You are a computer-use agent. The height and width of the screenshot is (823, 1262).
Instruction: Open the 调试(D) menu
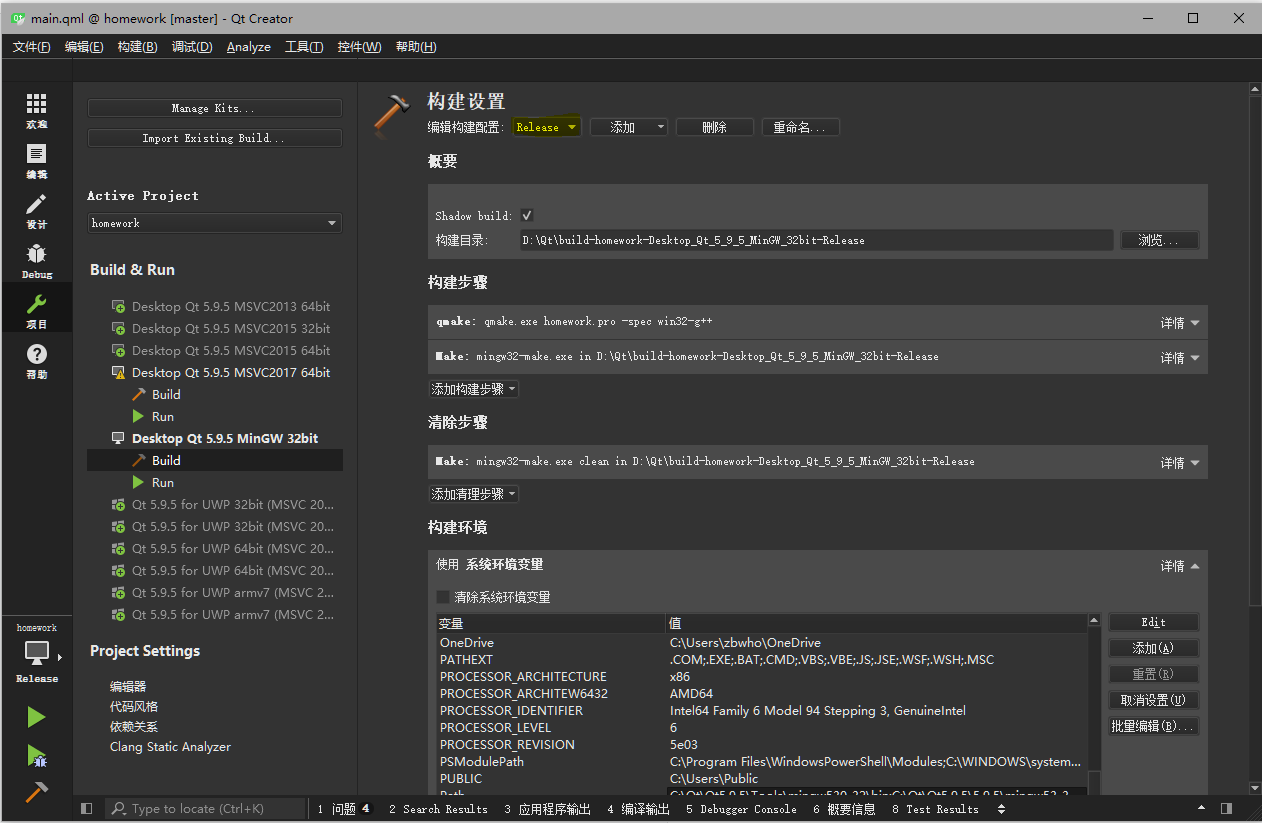point(192,47)
